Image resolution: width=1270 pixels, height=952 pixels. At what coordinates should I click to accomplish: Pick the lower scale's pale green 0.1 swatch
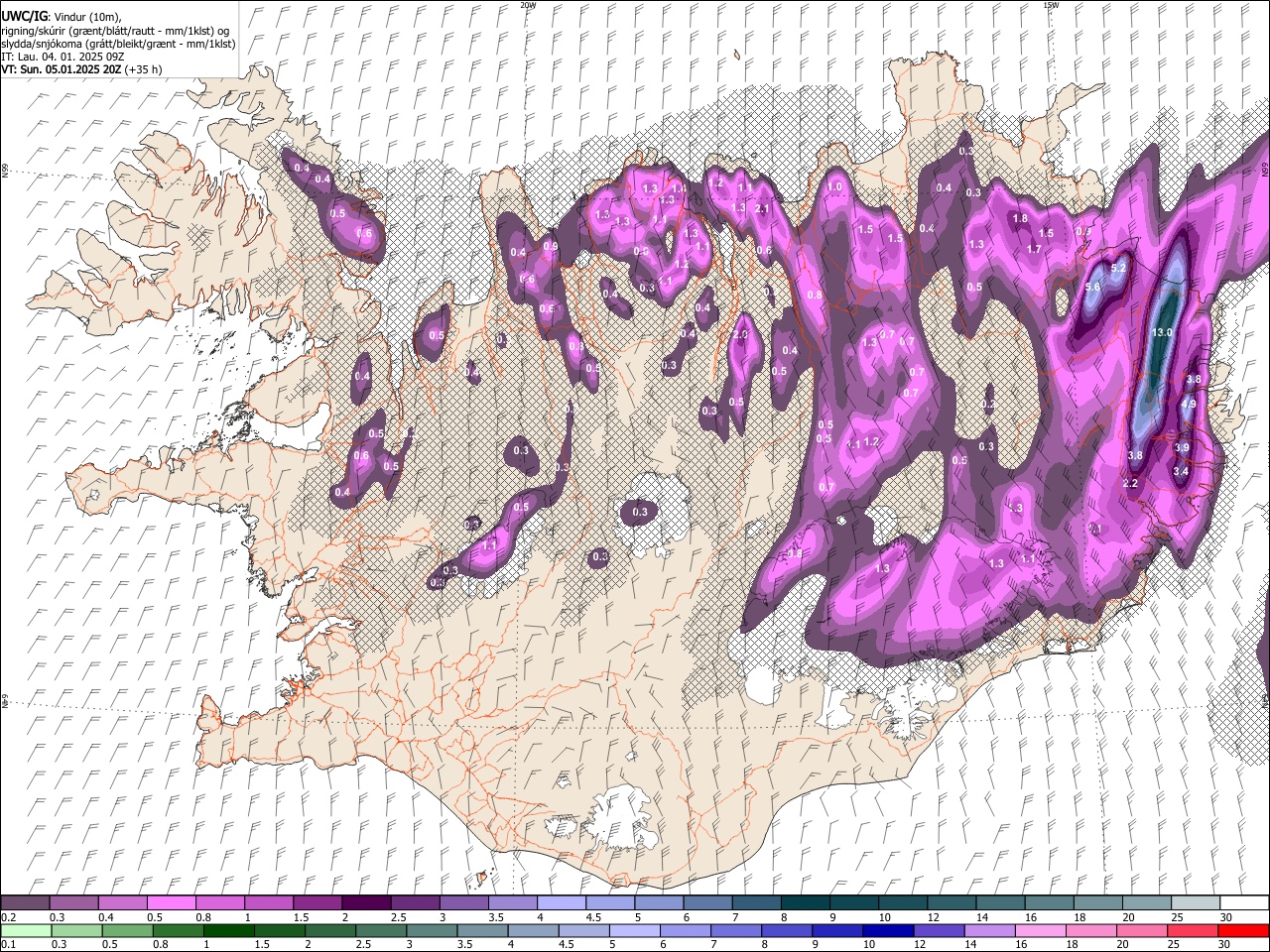click(x=26, y=931)
